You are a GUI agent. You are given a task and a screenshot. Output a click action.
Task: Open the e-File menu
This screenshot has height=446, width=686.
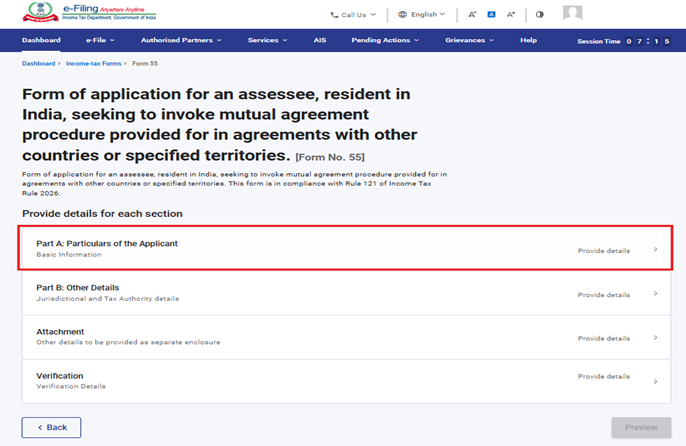coord(100,41)
